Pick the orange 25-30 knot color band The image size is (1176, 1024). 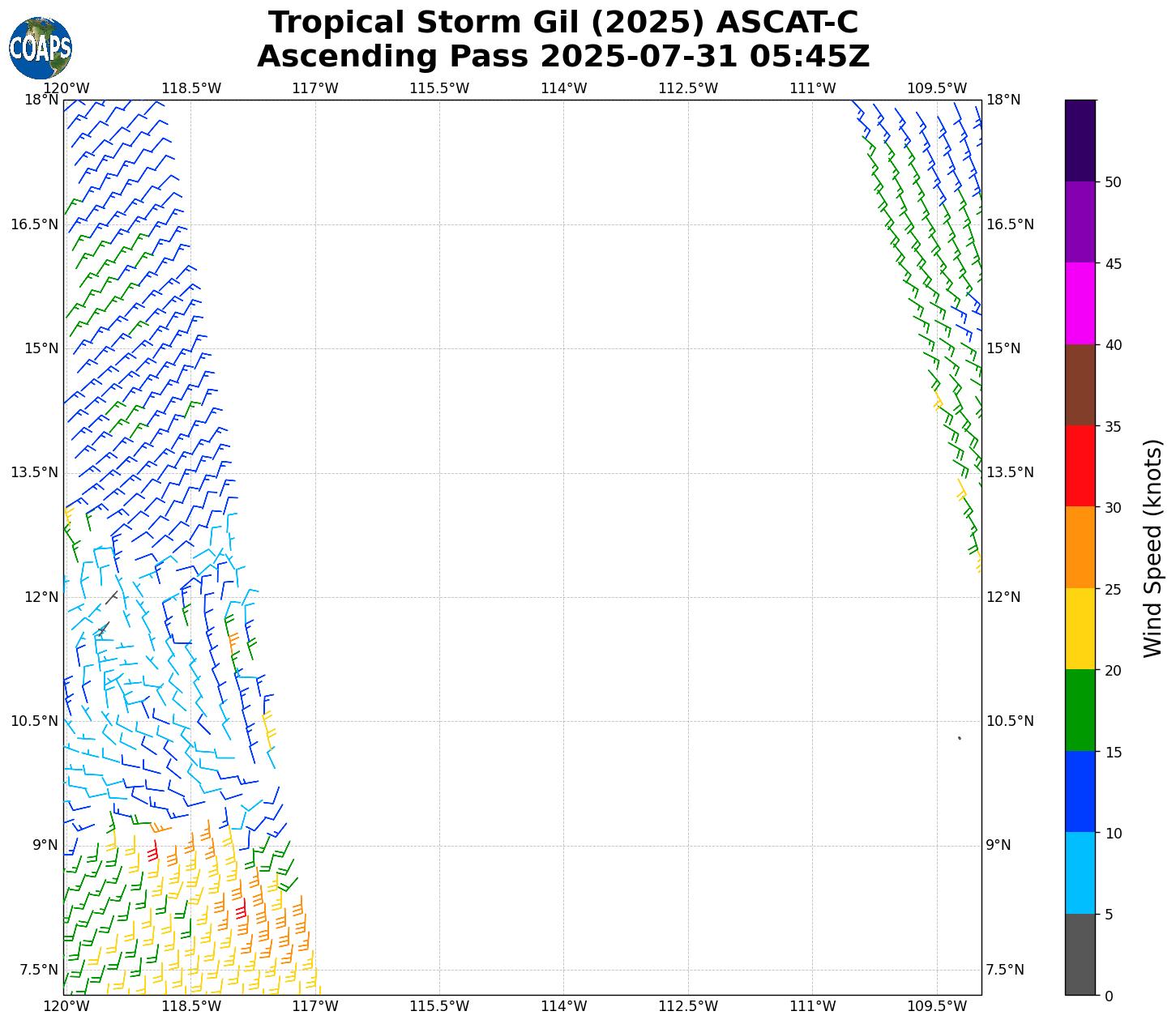coord(1080,547)
